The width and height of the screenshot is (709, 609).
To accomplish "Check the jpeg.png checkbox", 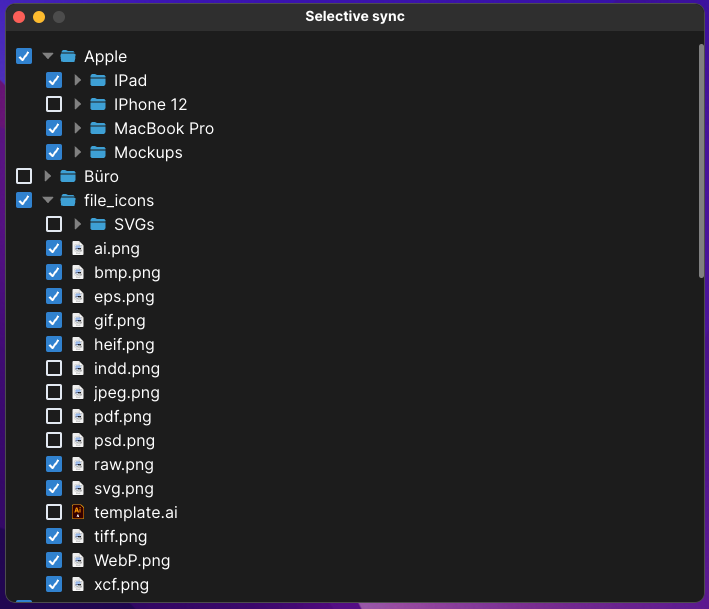I will tap(54, 392).
